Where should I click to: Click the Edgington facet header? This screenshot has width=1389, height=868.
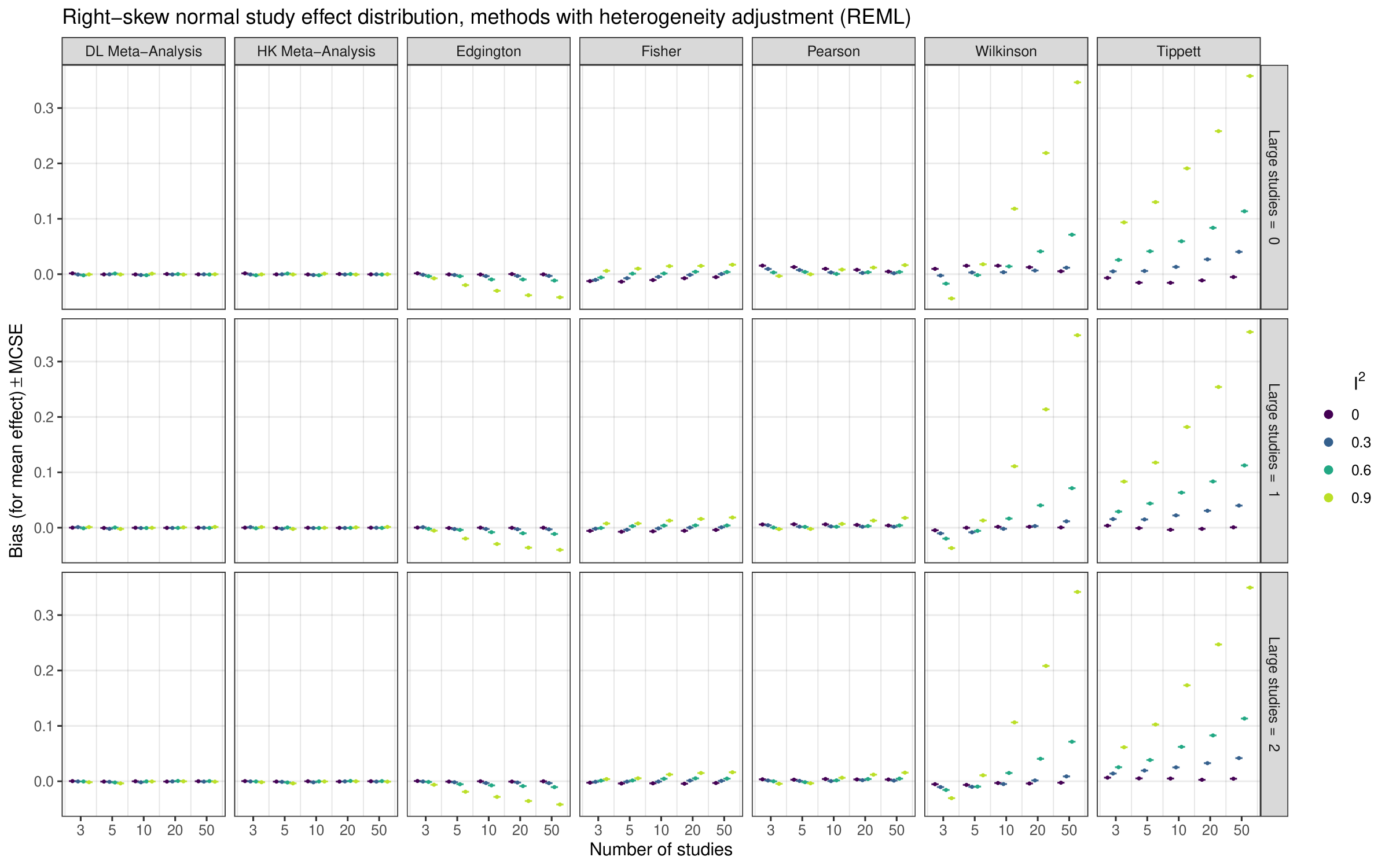tap(488, 52)
